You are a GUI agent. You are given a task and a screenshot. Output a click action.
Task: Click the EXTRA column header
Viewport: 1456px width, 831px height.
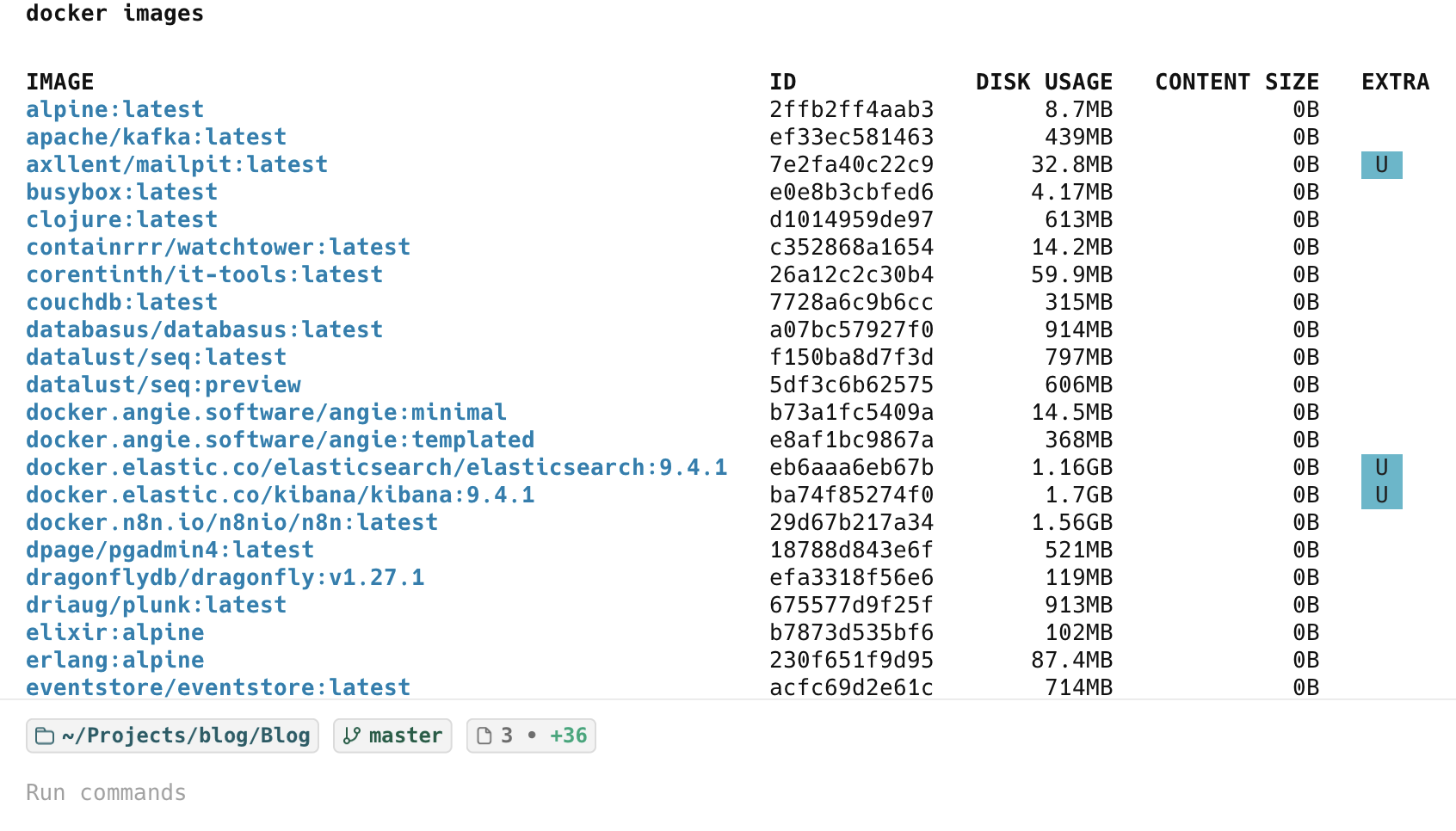pos(1396,83)
